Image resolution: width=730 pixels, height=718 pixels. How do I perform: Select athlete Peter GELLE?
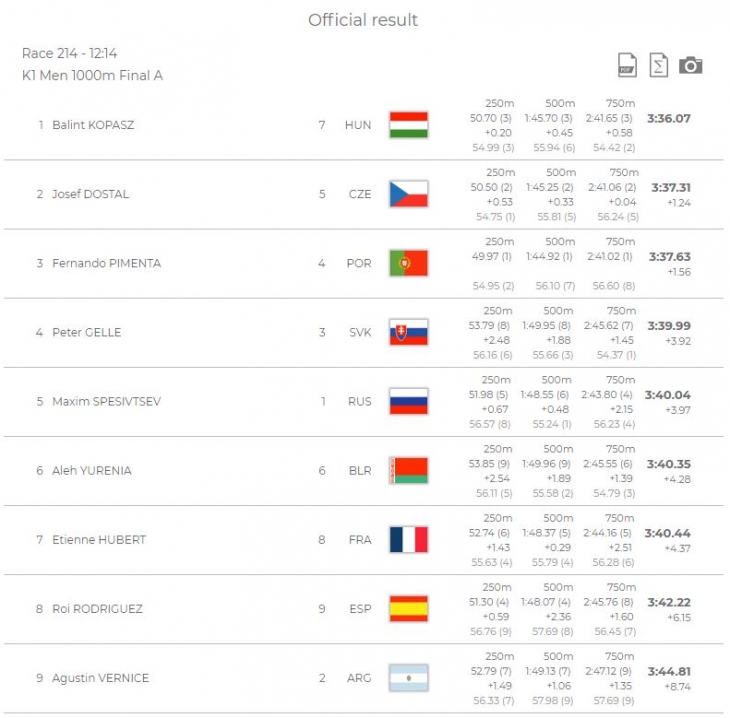point(87,332)
